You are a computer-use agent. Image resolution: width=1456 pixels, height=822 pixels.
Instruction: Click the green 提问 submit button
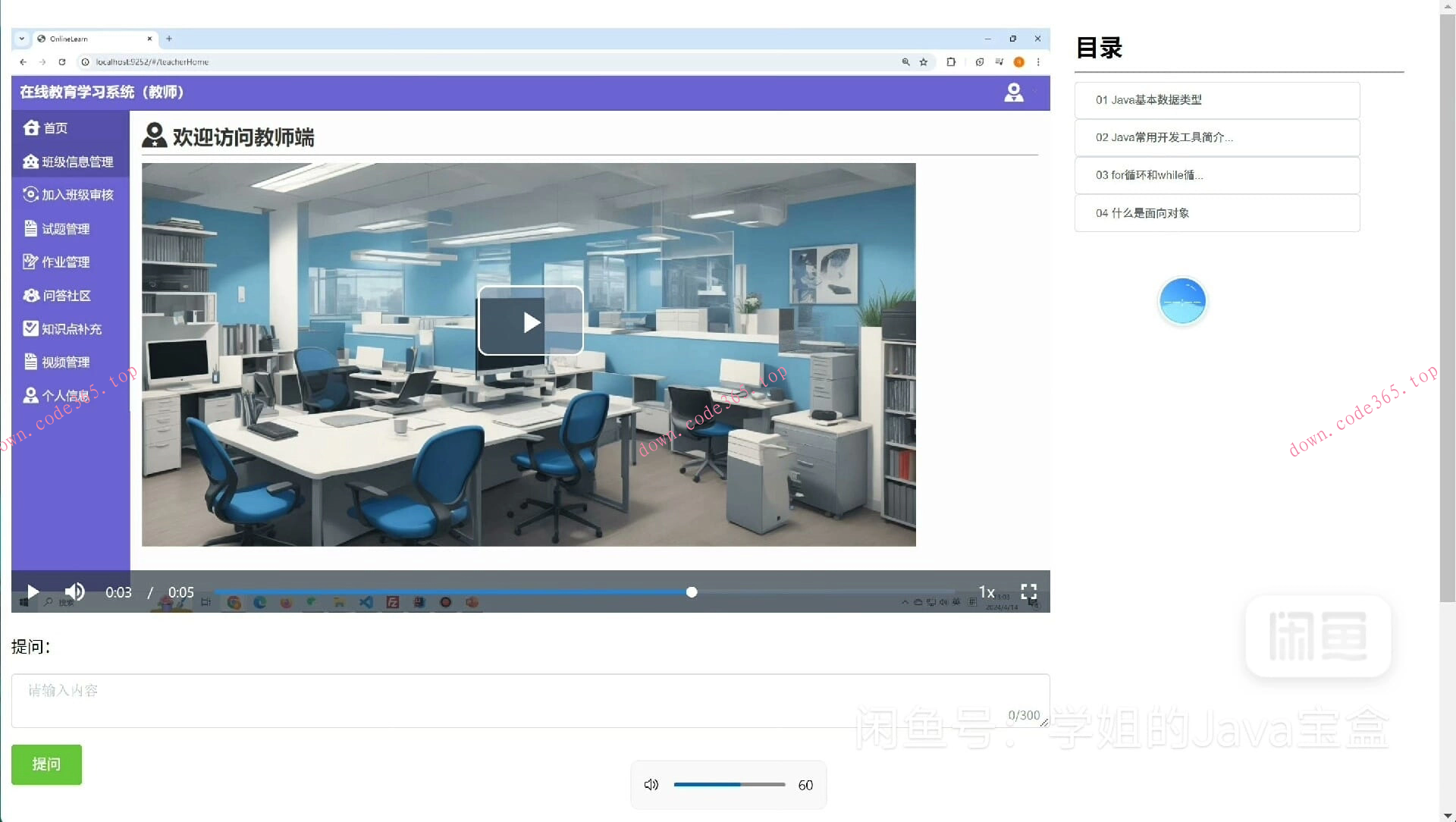[x=46, y=764]
